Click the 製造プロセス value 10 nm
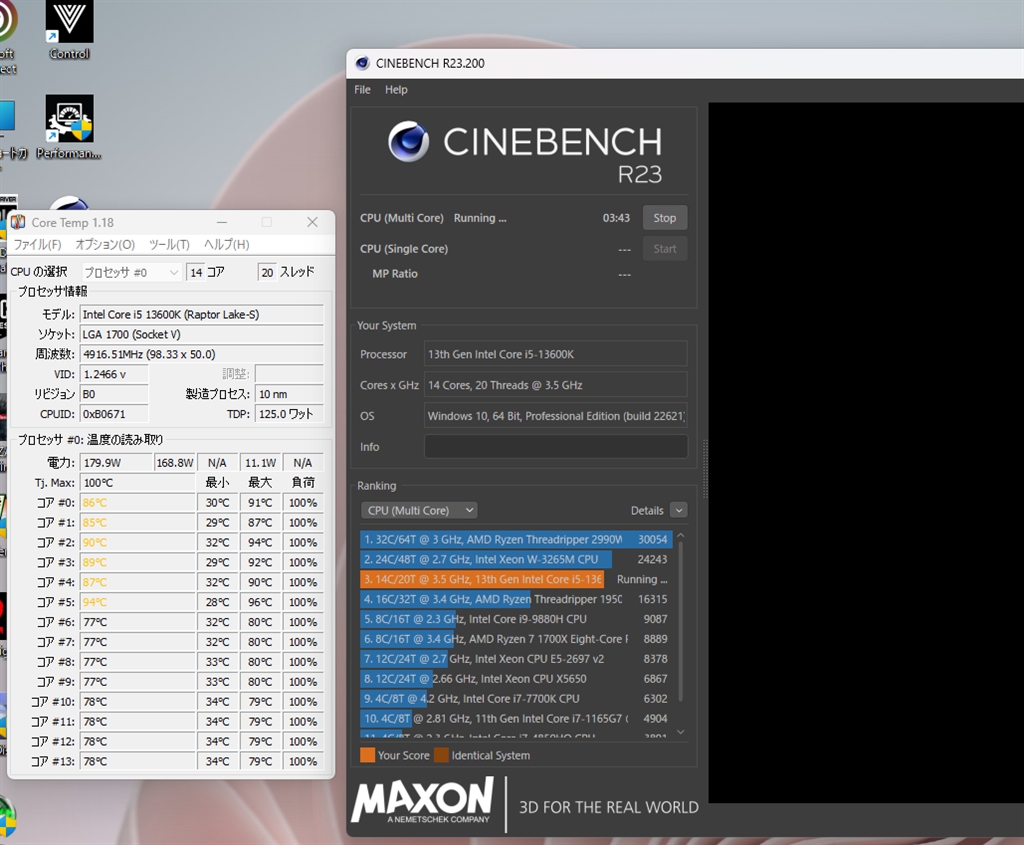 [x=289, y=394]
